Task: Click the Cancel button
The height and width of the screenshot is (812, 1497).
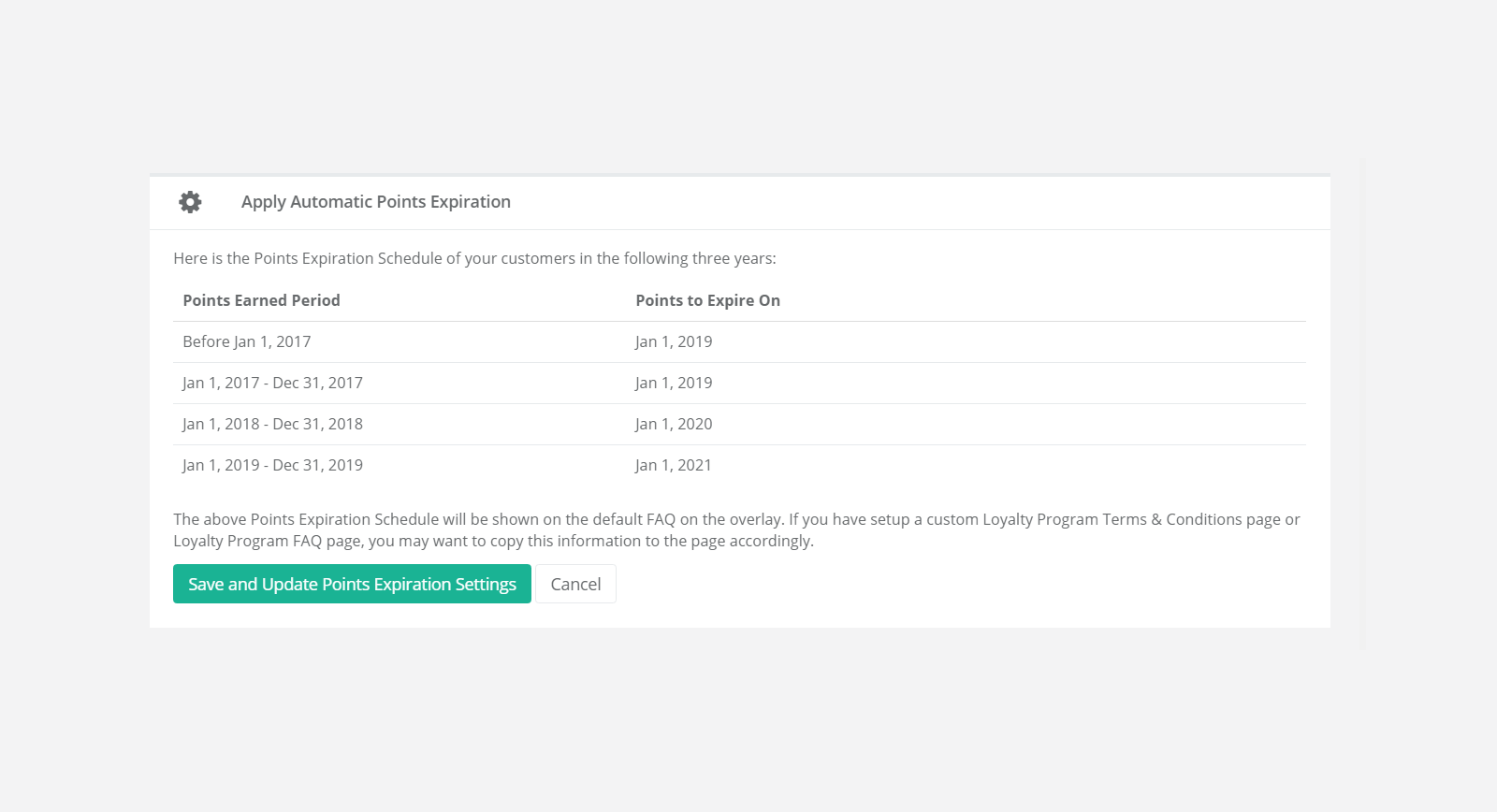Action: 575,584
